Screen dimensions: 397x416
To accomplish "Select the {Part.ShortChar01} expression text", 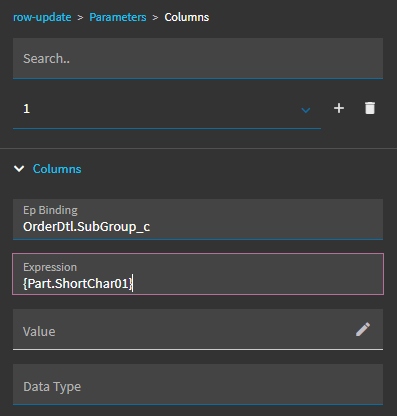I will 78,283.
